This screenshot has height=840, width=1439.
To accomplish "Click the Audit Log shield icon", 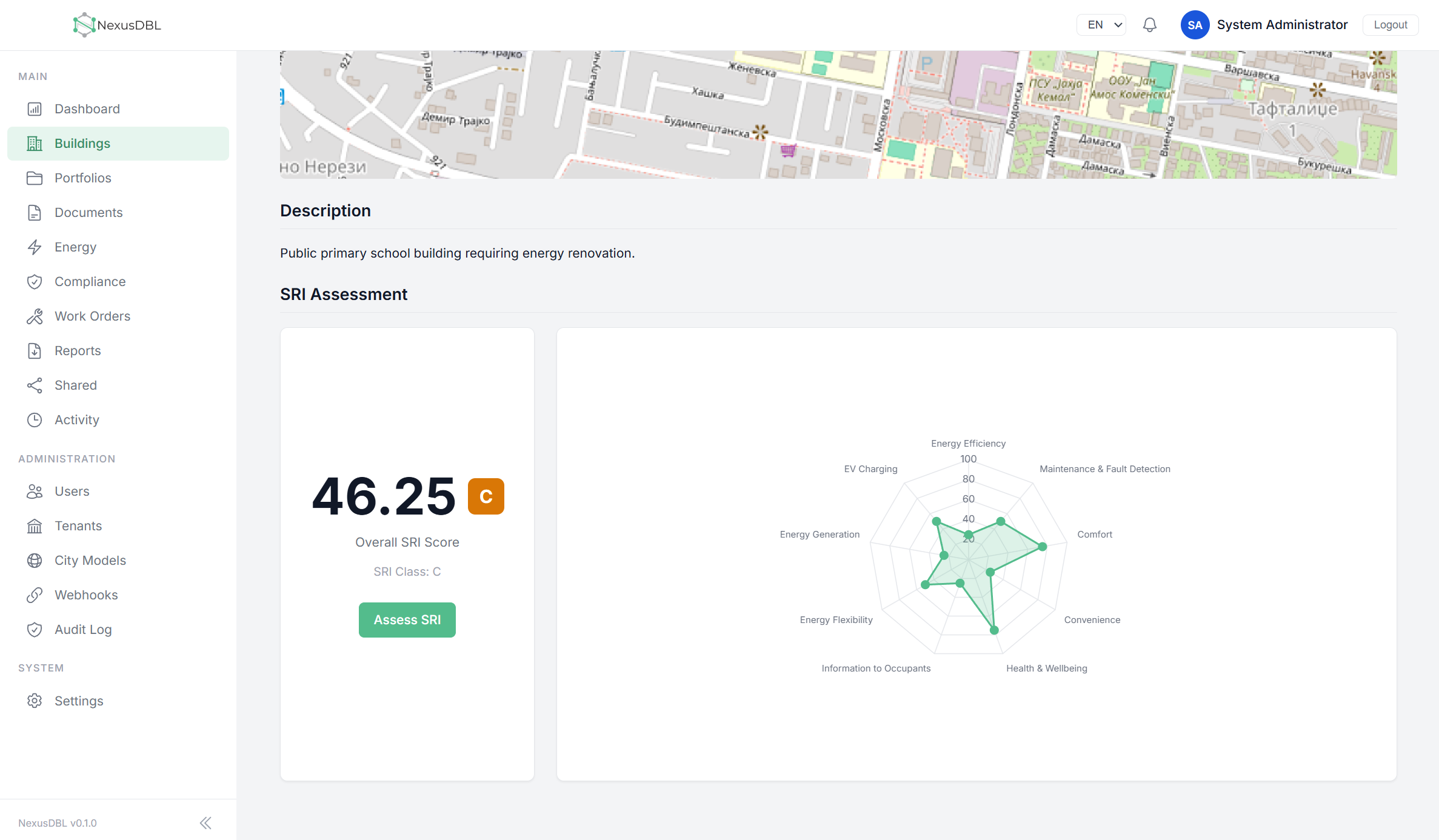I will [x=35, y=630].
